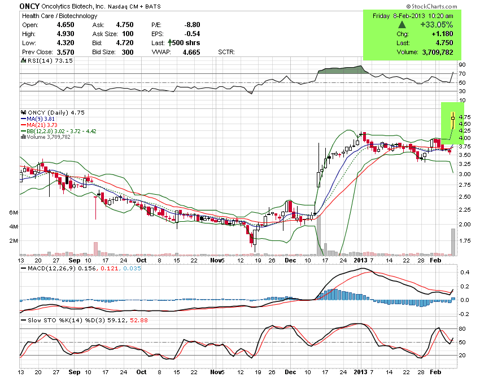Click the black up-triangle in the green quote box
This screenshot has height=377, width=480.
402,25
